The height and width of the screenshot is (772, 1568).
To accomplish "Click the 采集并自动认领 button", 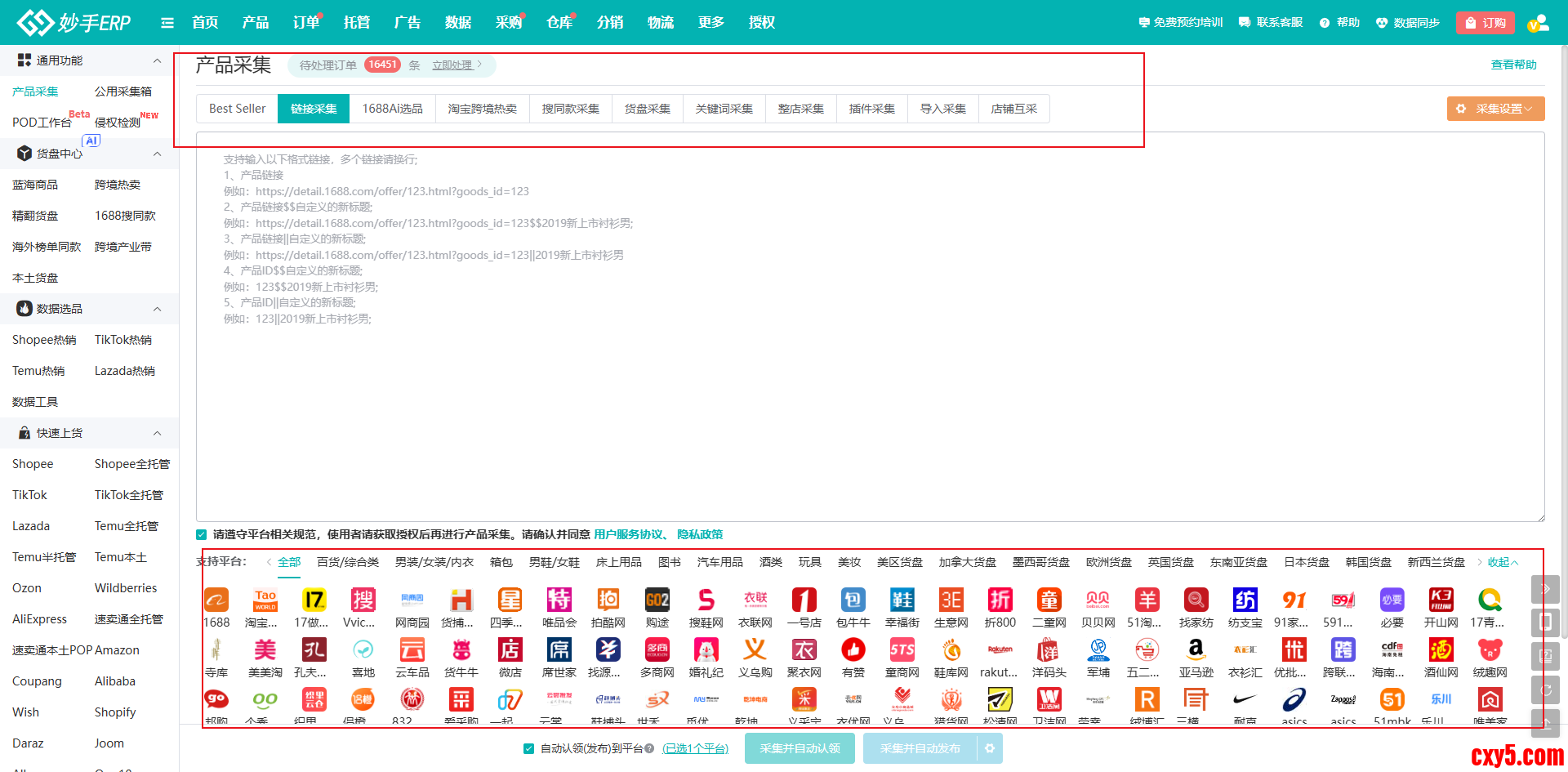I will coord(799,748).
